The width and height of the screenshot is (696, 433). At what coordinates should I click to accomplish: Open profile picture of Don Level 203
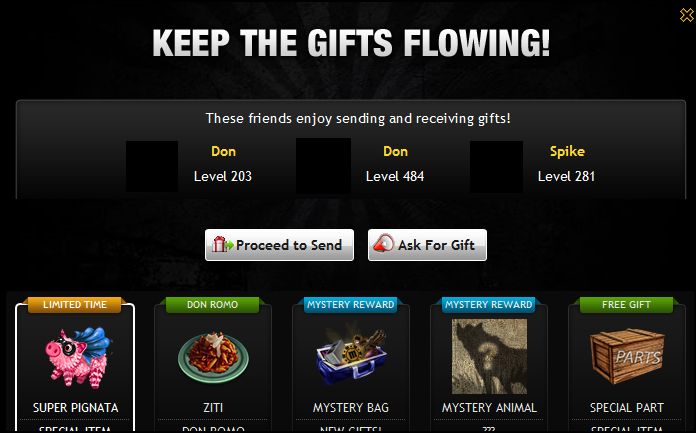(x=152, y=166)
